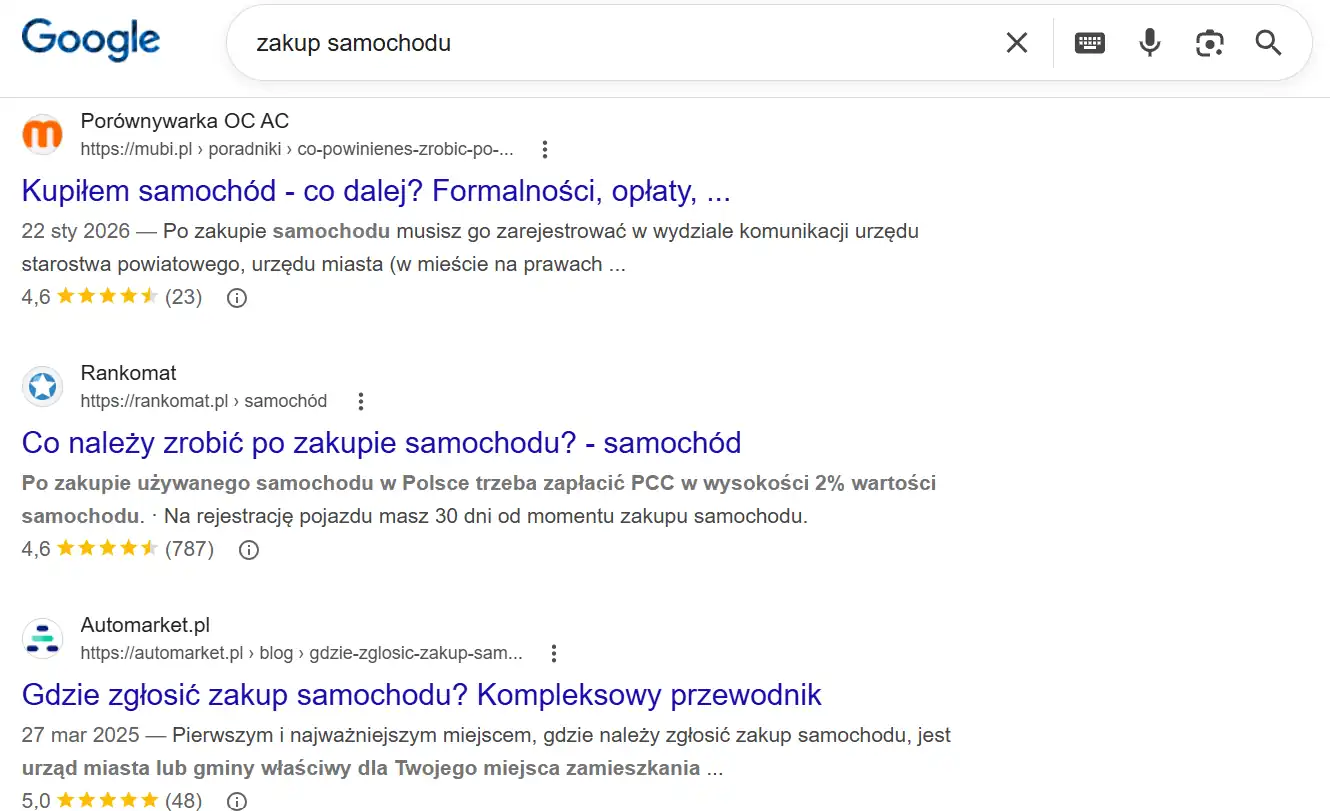Image resolution: width=1330 pixels, height=811 pixels.
Task: Open the info icon beside the 4,6 (23) rating
Action: [x=236, y=297]
